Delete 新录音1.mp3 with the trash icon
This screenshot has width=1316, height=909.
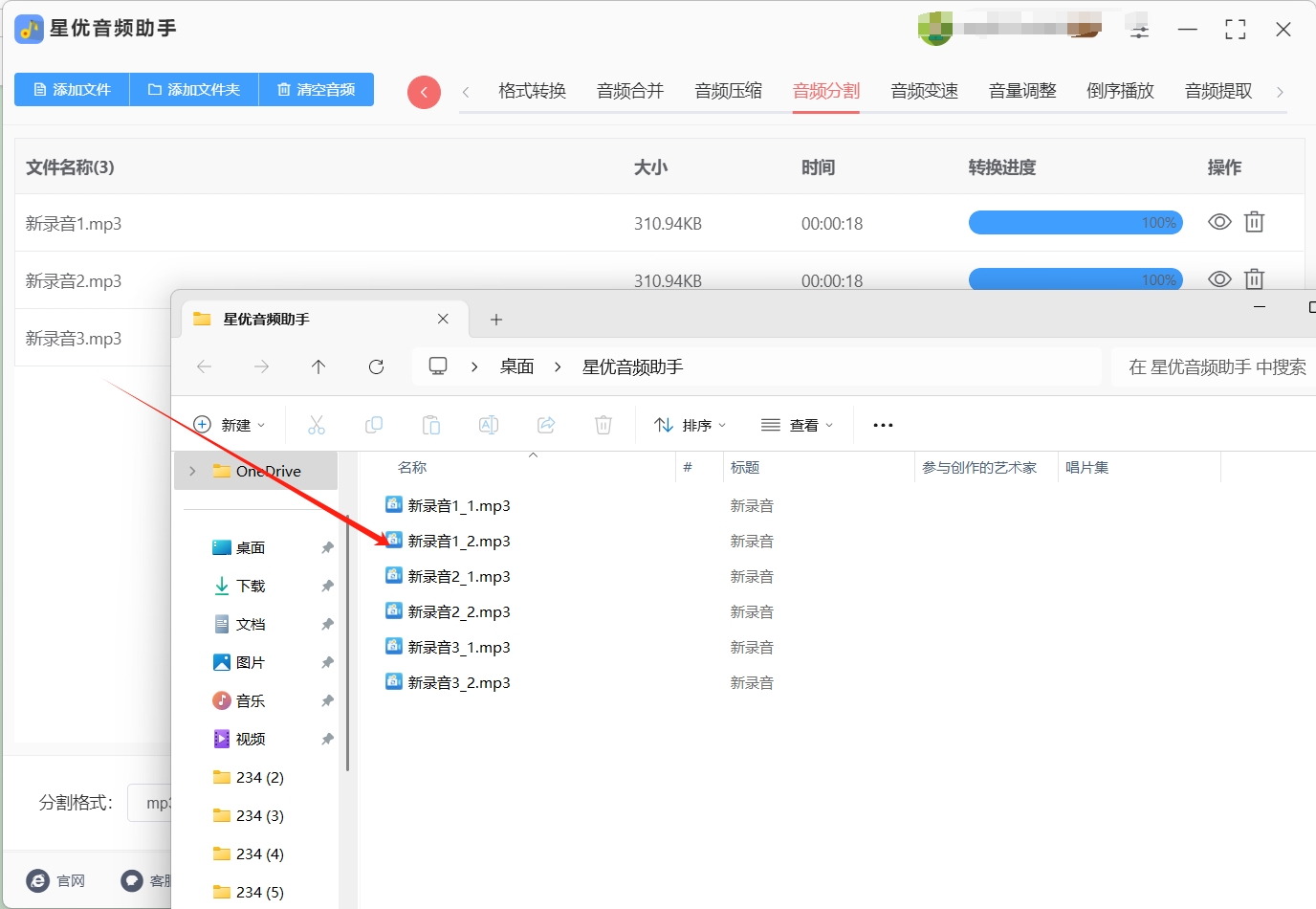point(1254,222)
